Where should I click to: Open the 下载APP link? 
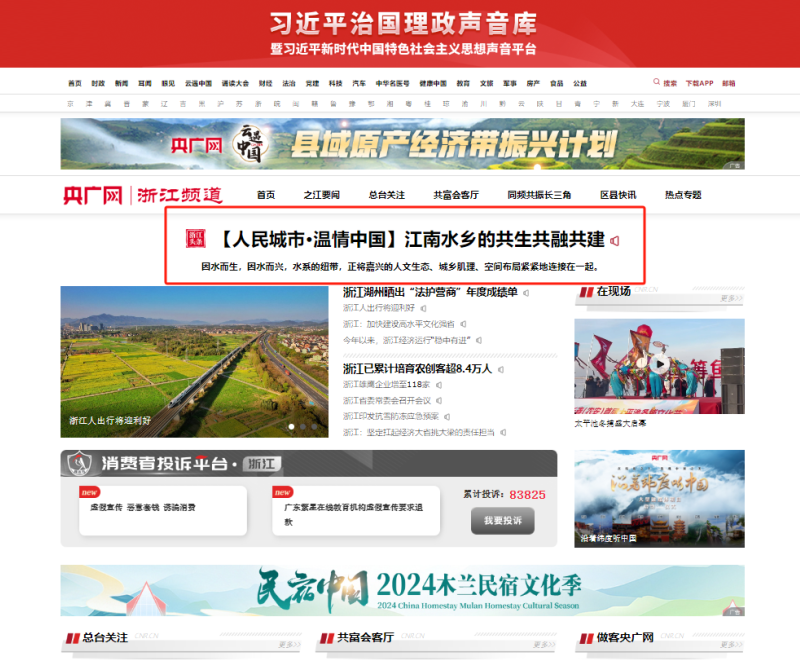click(700, 82)
